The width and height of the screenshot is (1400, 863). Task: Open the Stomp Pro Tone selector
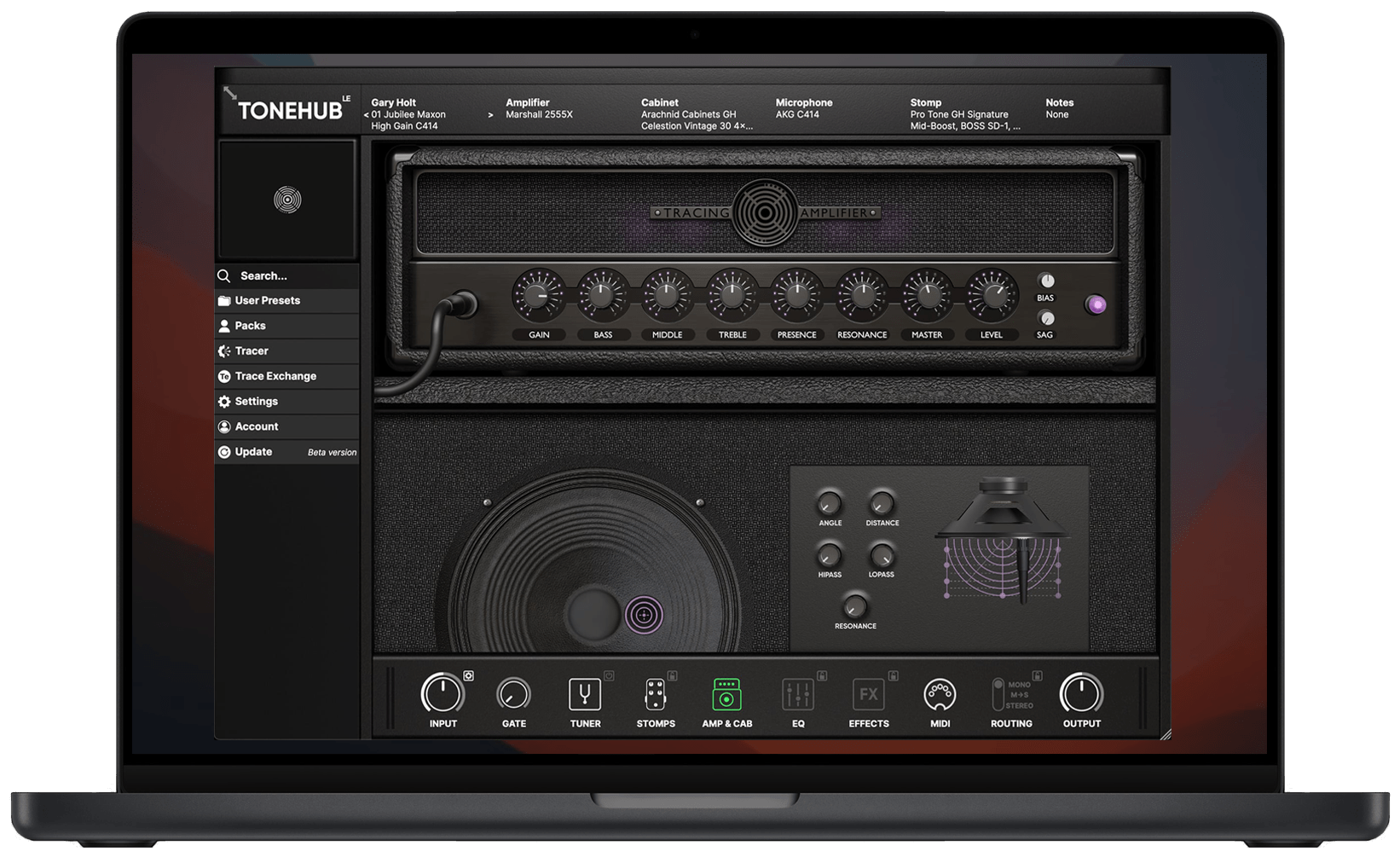coord(965,114)
